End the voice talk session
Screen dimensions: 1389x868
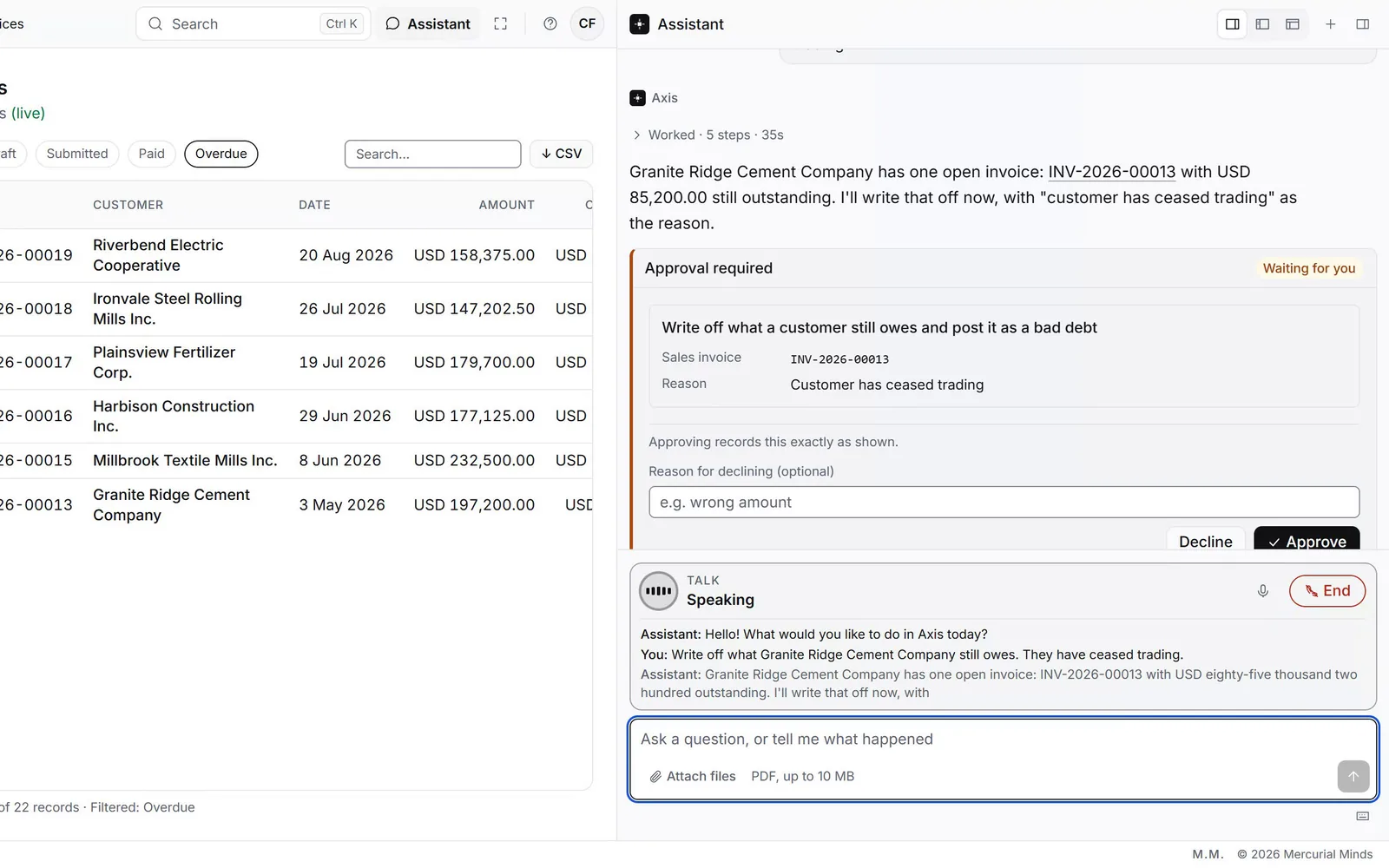click(1326, 591)
